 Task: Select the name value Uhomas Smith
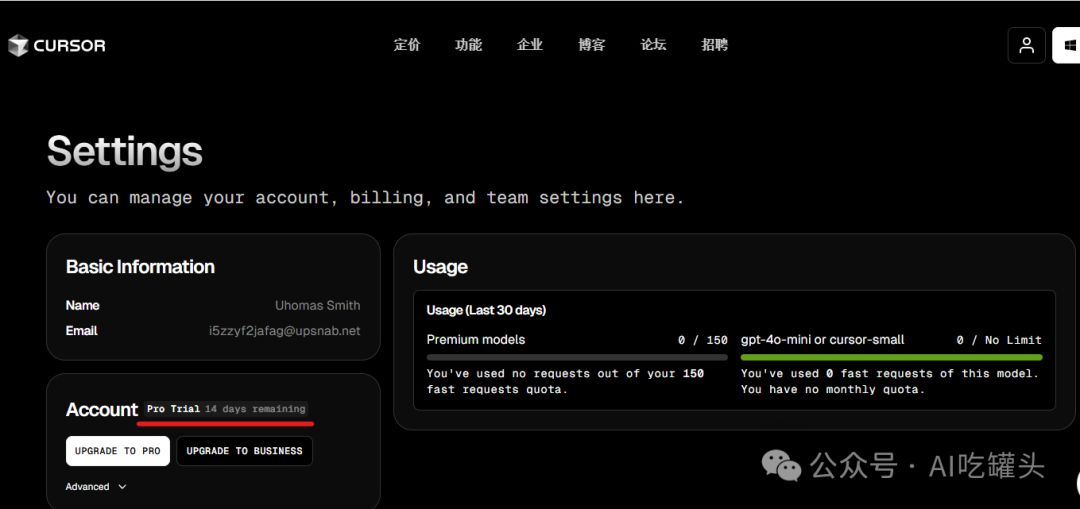(318, 305)
